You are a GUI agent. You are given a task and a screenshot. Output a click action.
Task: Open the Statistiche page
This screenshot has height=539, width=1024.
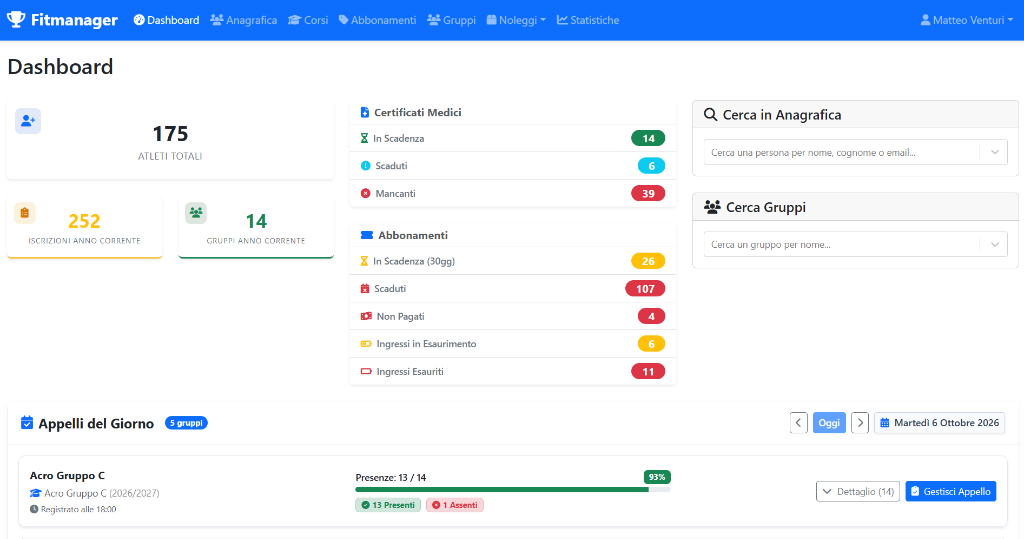[x=588, y=20]
